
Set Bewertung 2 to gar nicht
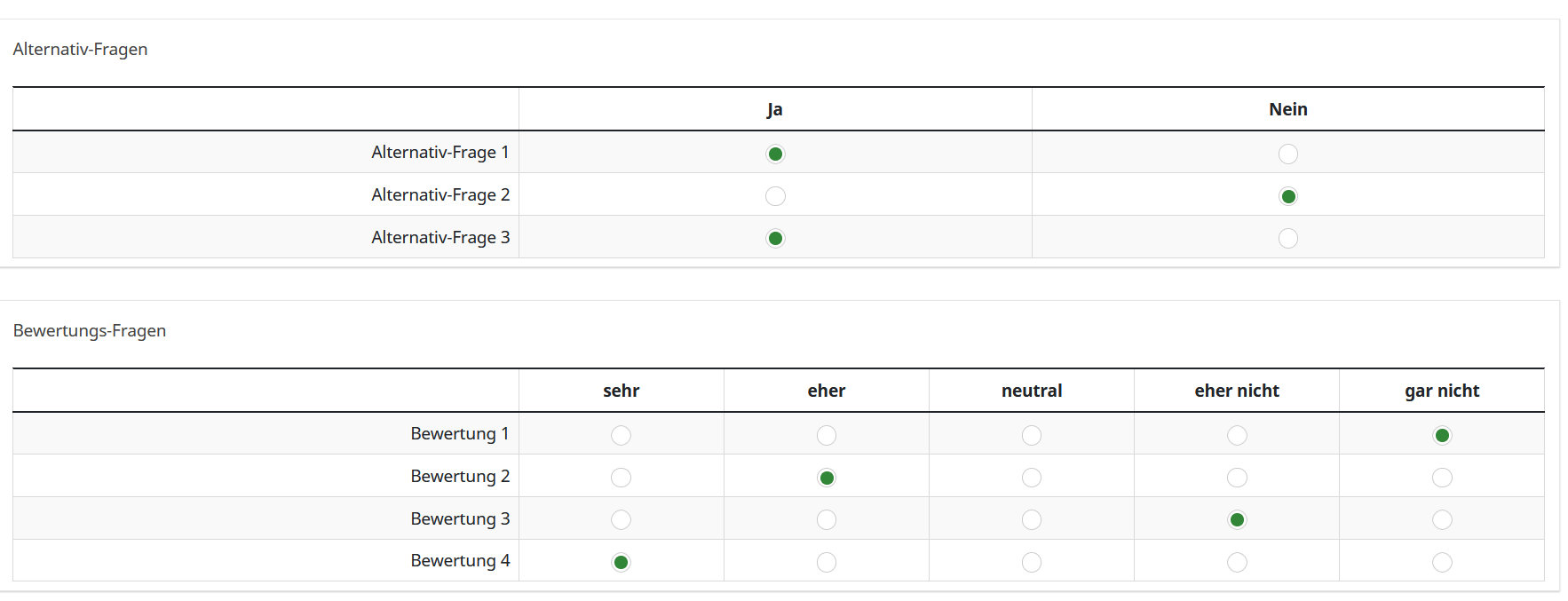(x=1442, y=478)
